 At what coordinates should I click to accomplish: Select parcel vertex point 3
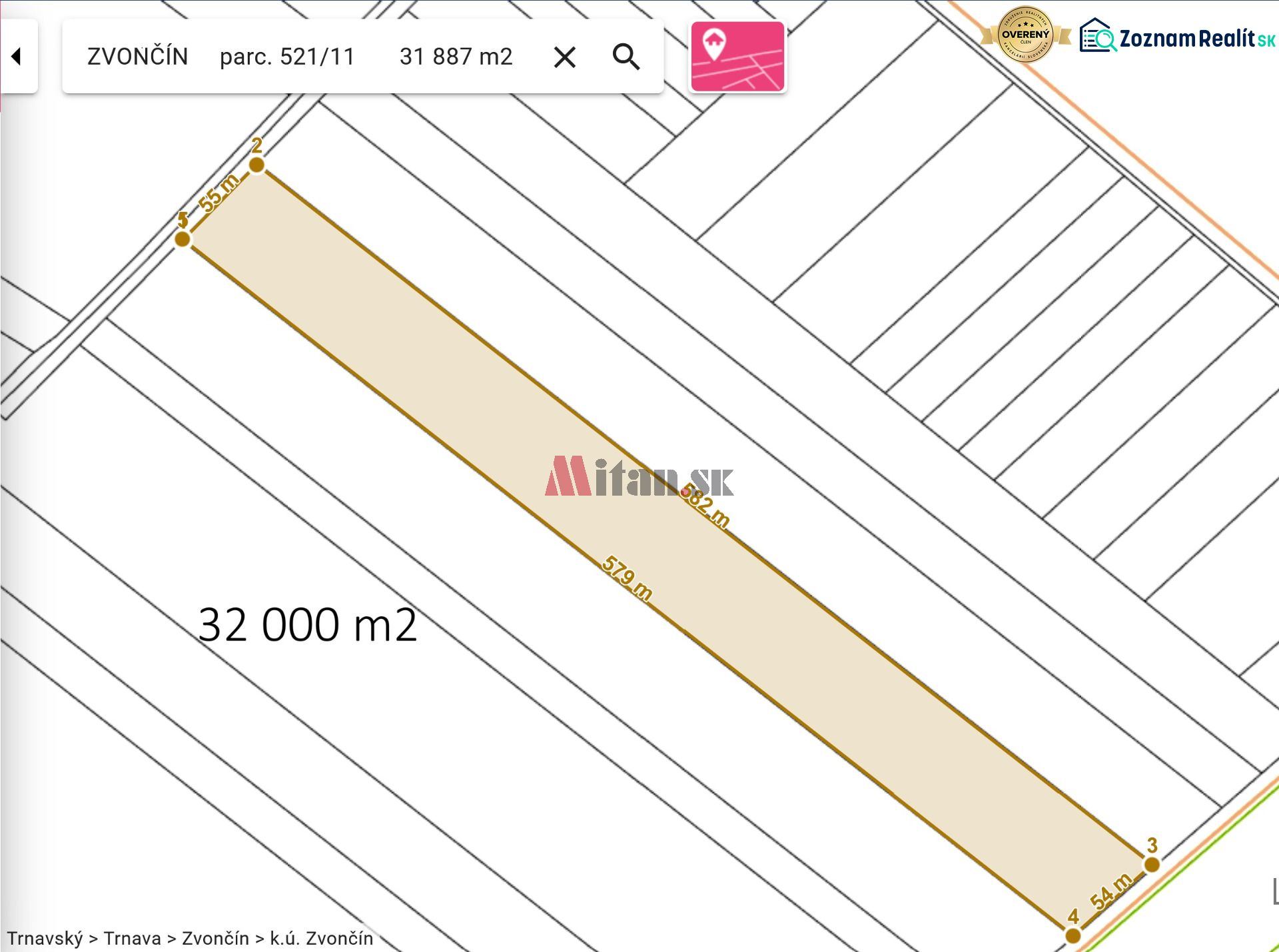click(1152, 865)
